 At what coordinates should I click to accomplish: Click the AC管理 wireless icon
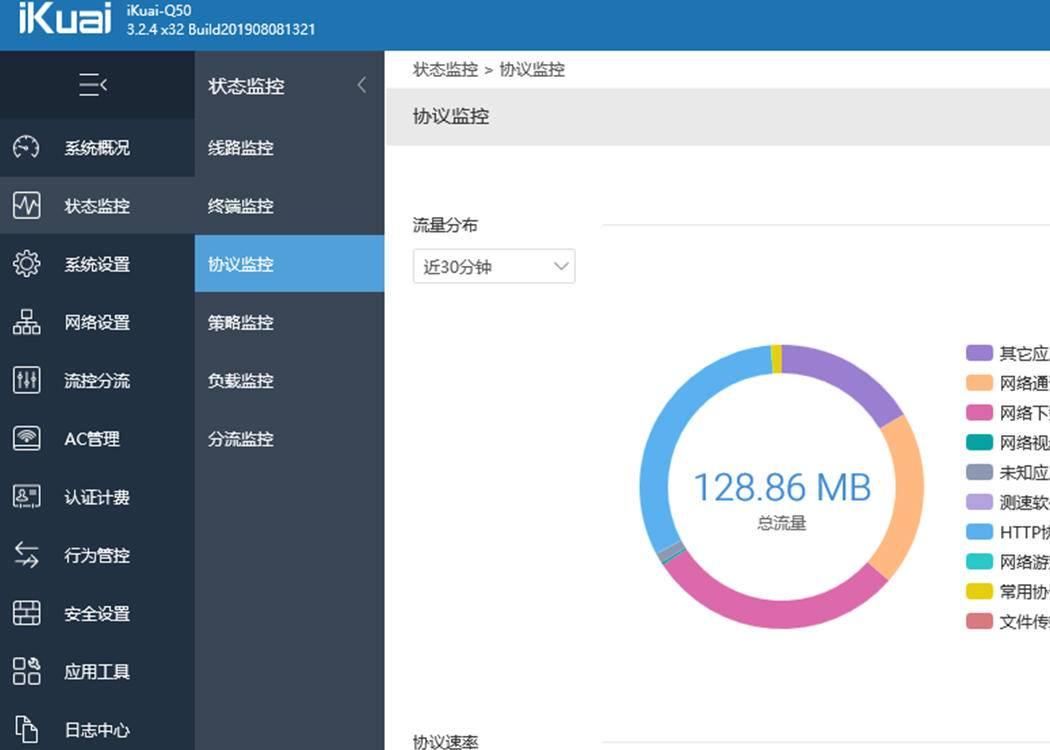coord(26,438)
